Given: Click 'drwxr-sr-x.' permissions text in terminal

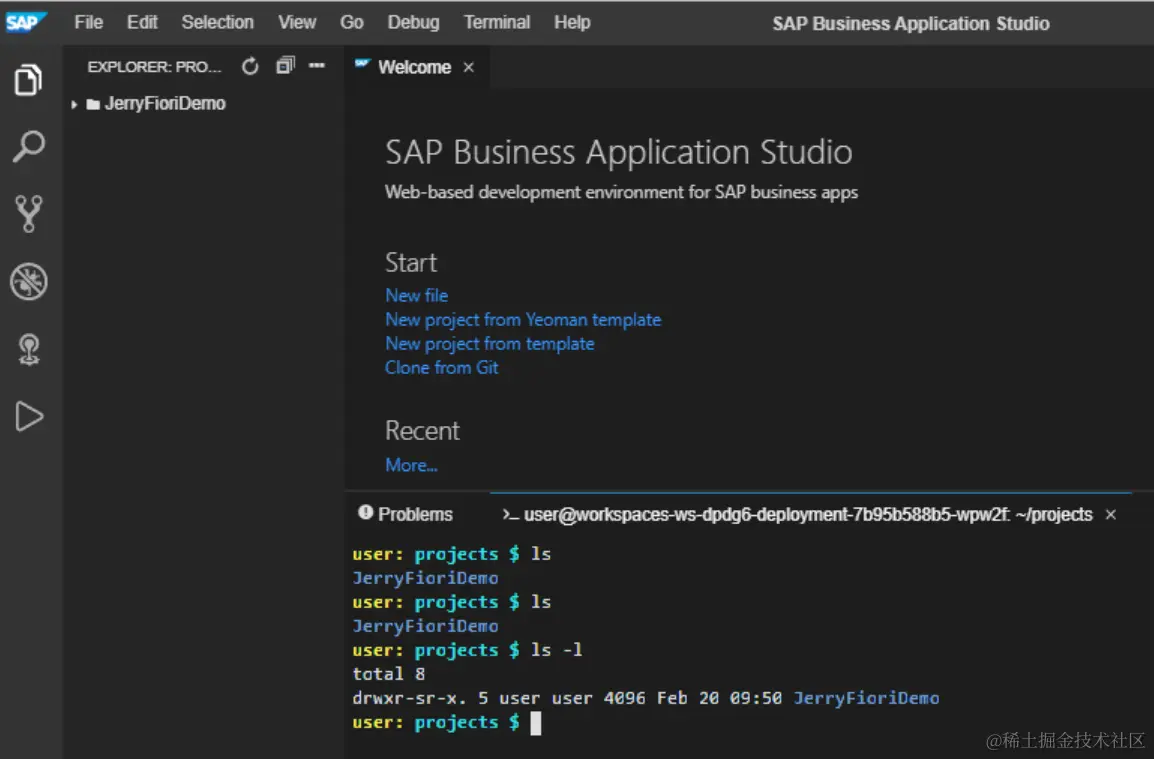Looking at the screenshot, I should click(409, 698).
